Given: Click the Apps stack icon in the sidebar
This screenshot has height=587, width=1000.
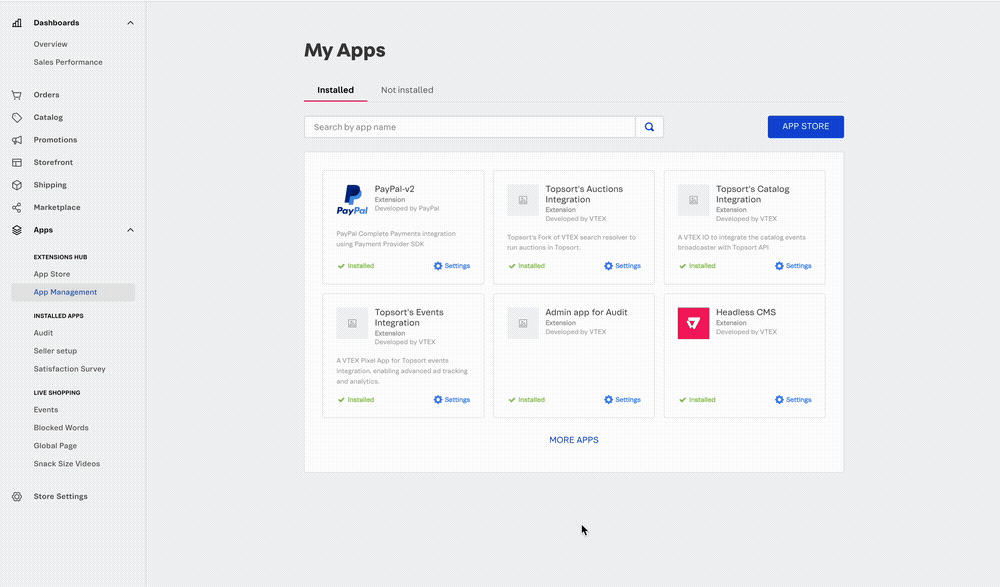Looking at the screenshot, I should [x=16, y=229].
